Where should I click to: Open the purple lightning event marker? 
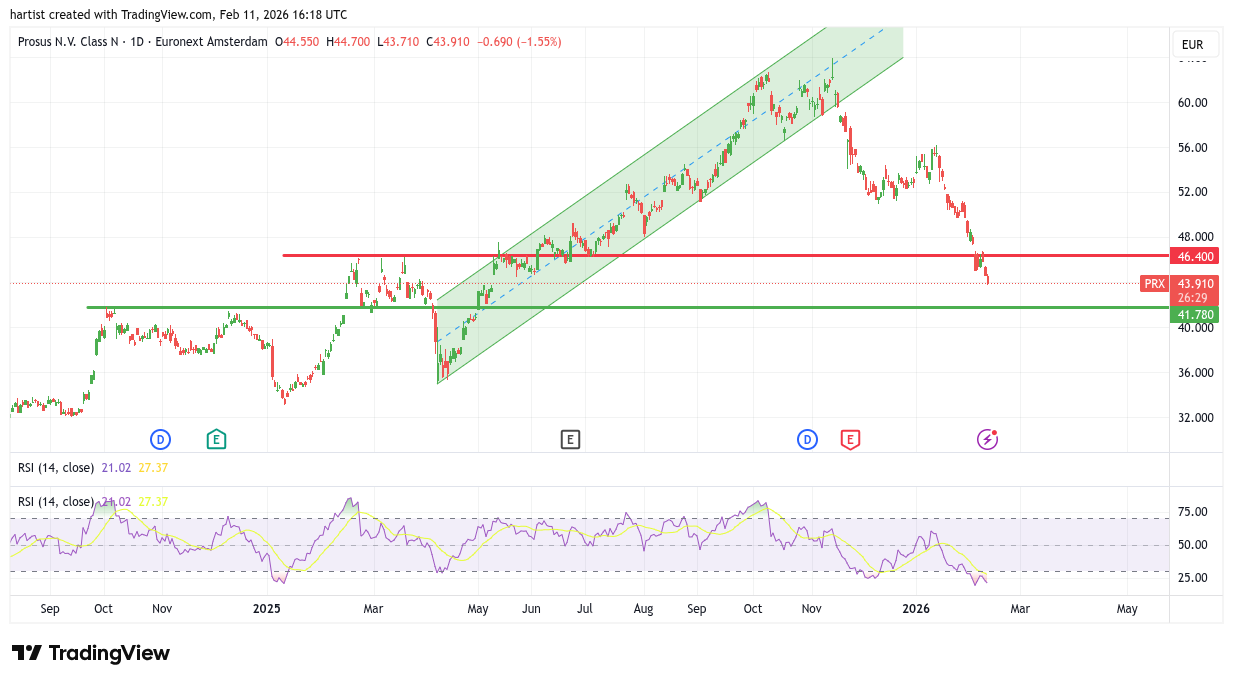(x=987, y=439)
